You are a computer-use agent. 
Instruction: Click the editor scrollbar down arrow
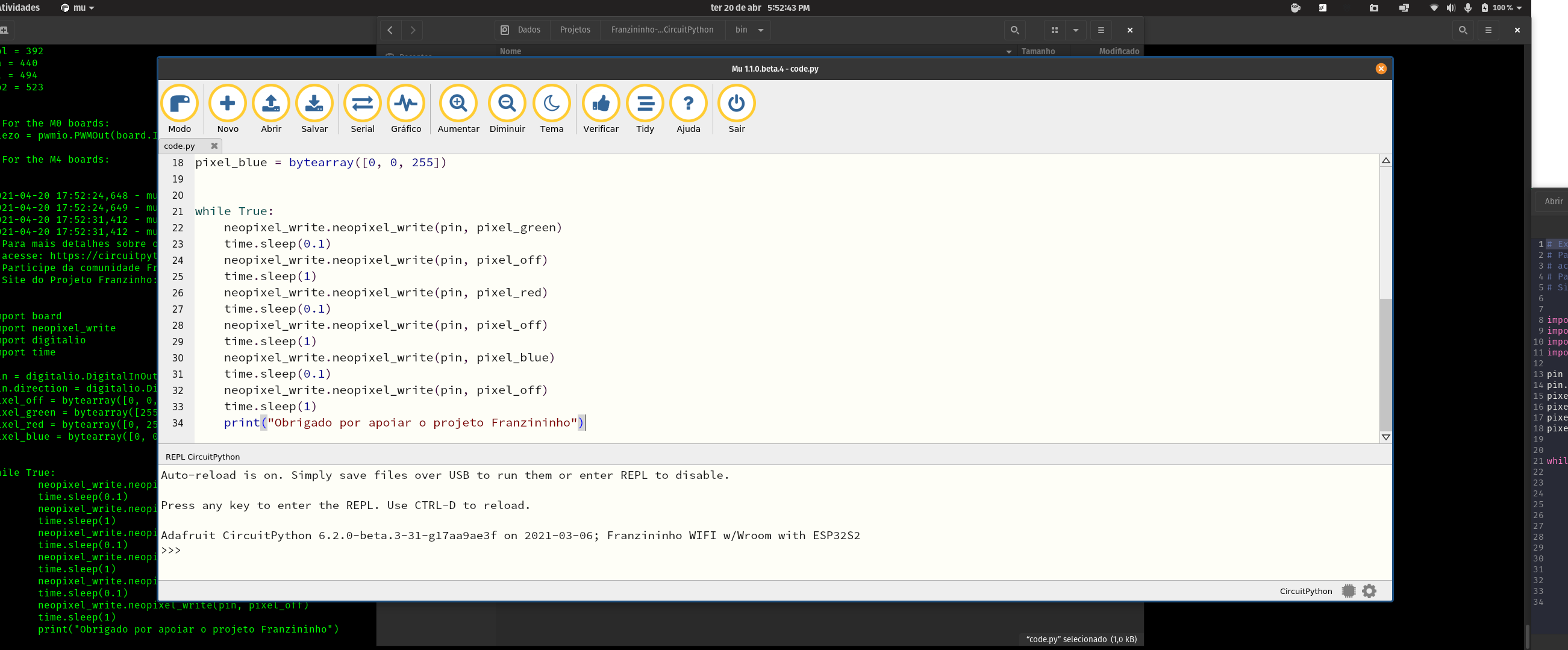tap(1386, 437)
